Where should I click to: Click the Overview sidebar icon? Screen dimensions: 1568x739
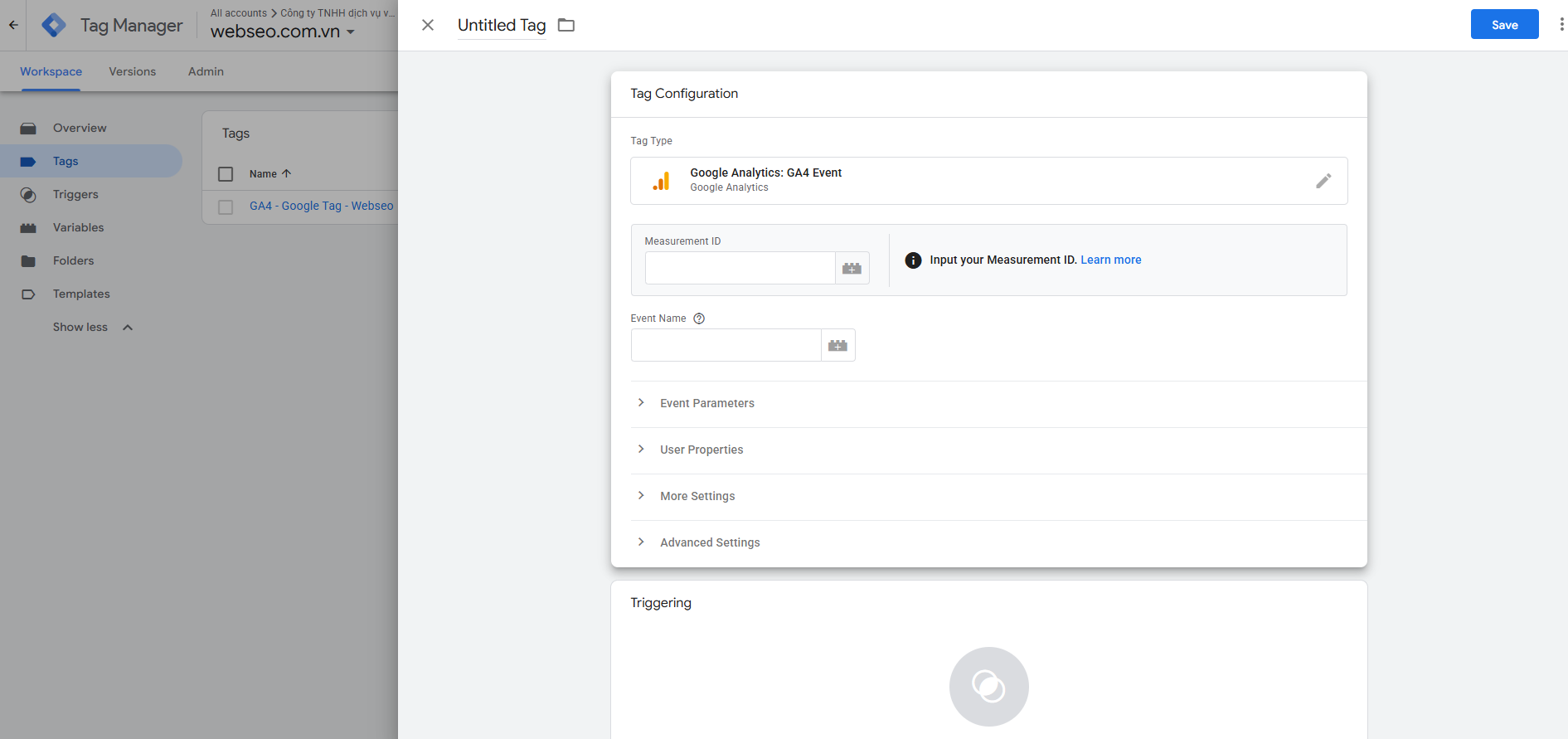pos(28,129)
